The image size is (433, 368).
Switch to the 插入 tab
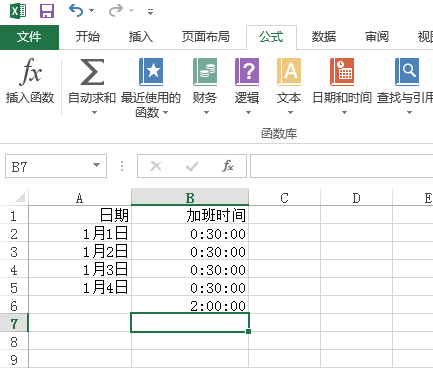point(140,37)
